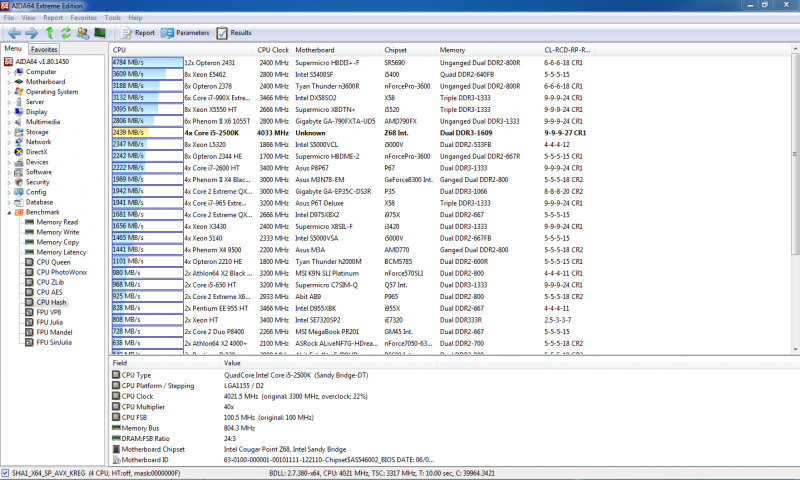
Task: Click the green Up arrow toolbar icon
Action: (x=49, y=33)
